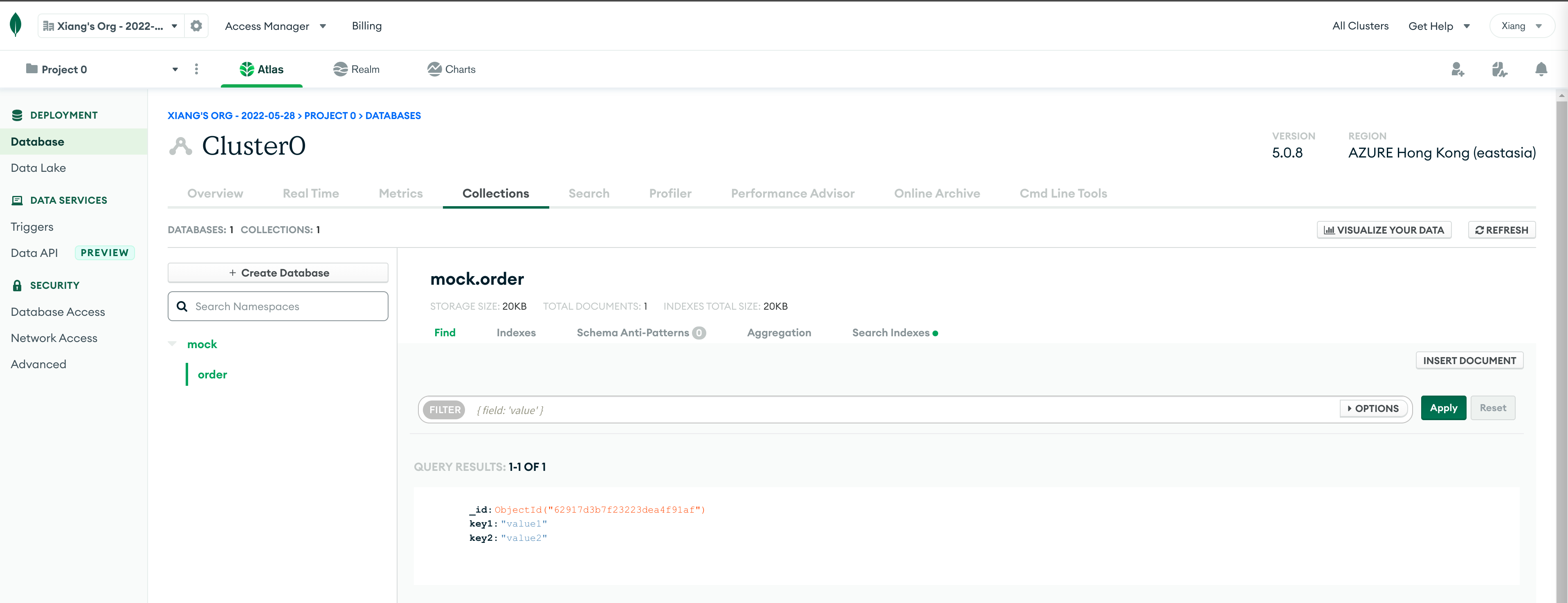Refresh the collections list

click(x=1502, y=230)
